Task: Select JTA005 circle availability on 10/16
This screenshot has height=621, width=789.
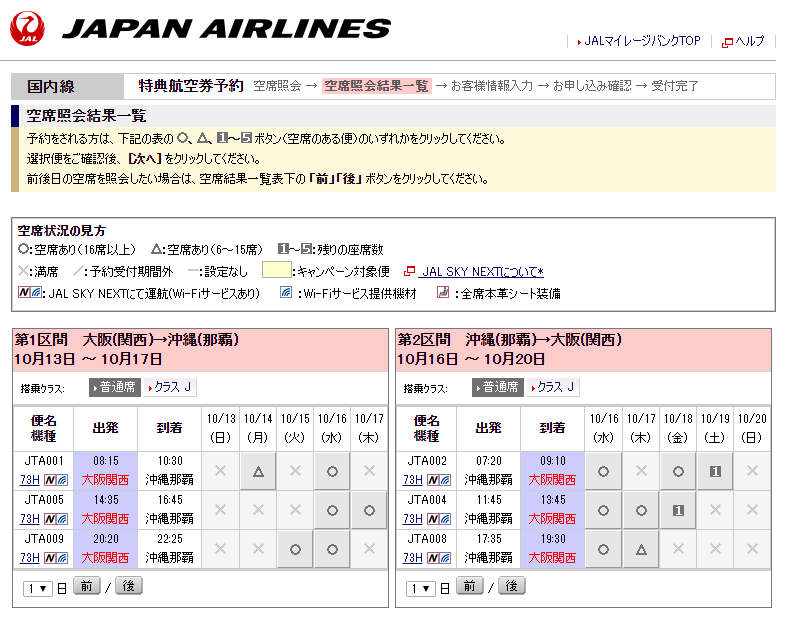Action: click(332, 510)
